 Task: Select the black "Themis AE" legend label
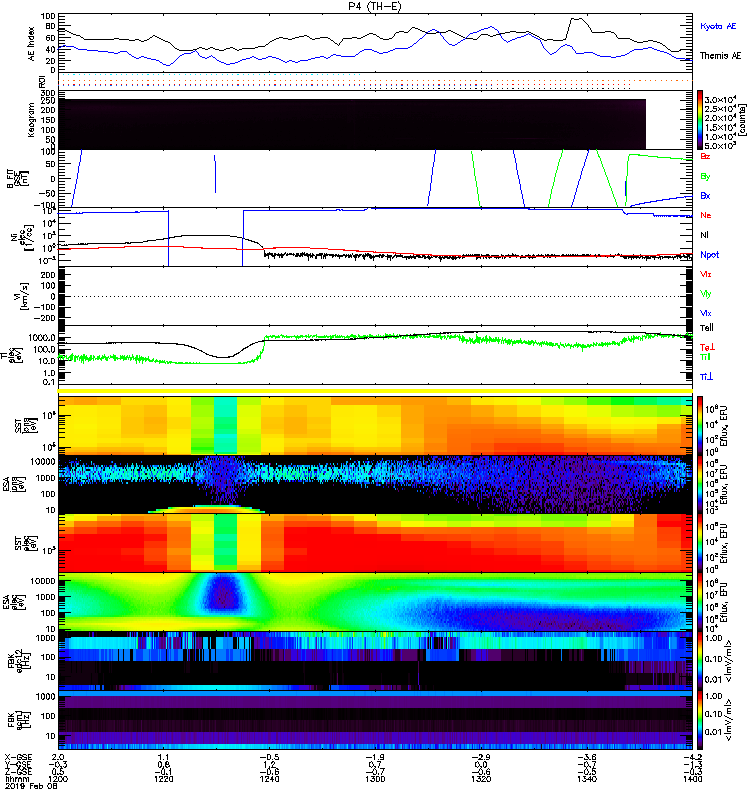pos(720,56)
